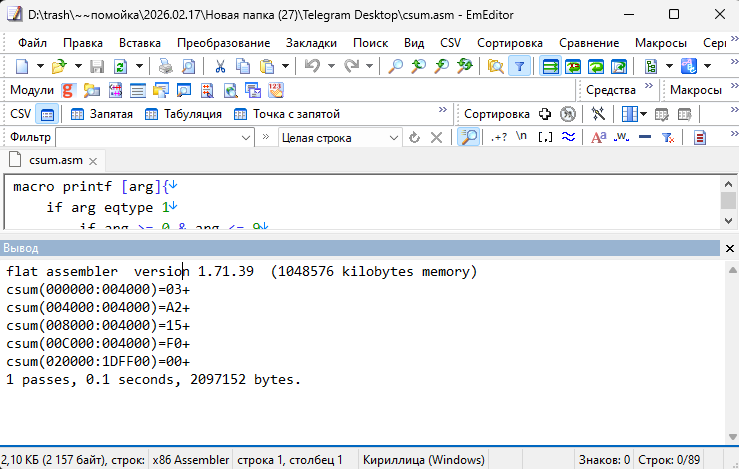Close the Вывод output panel
Viewport: 739px width, 469px height.
(x=729, y=248)
